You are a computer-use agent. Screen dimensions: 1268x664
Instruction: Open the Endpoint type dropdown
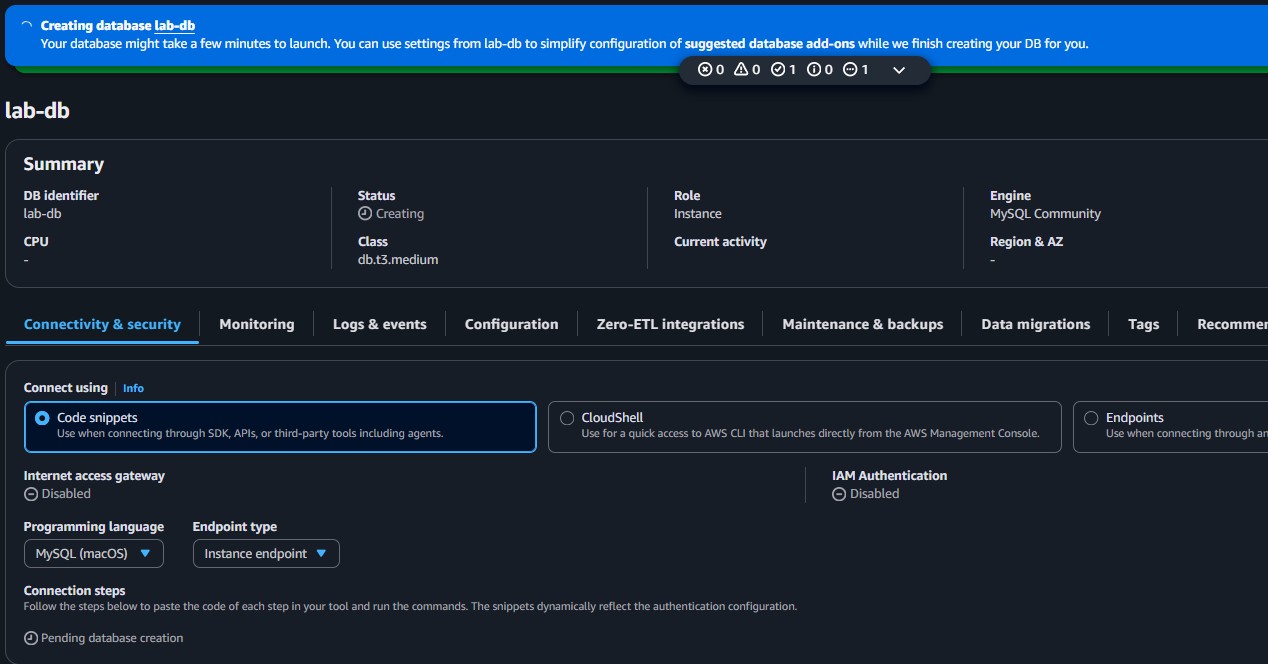pos(266,553)
